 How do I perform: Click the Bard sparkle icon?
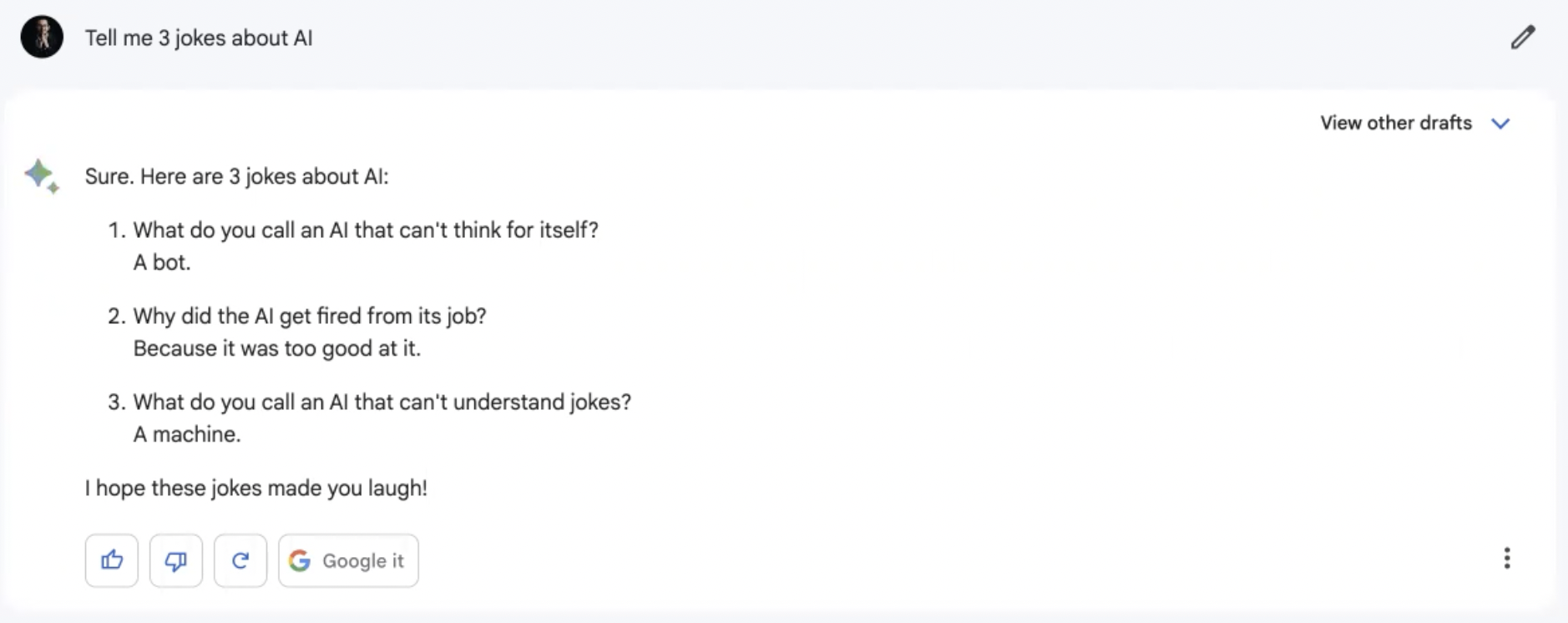pyautogui.click(x=41, y=175)
